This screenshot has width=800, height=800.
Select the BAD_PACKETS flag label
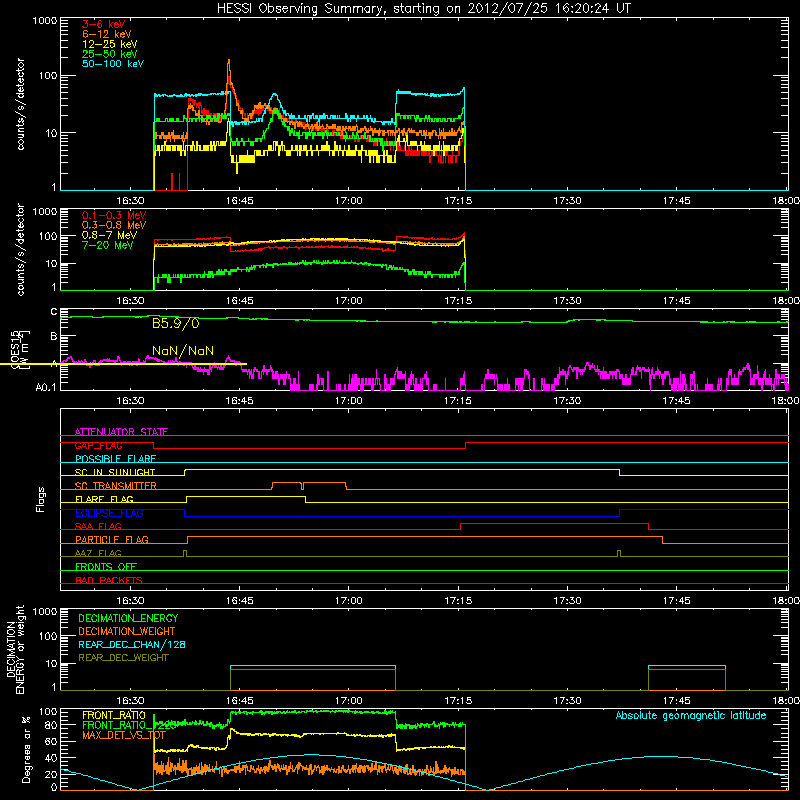(x=109, y=580)
